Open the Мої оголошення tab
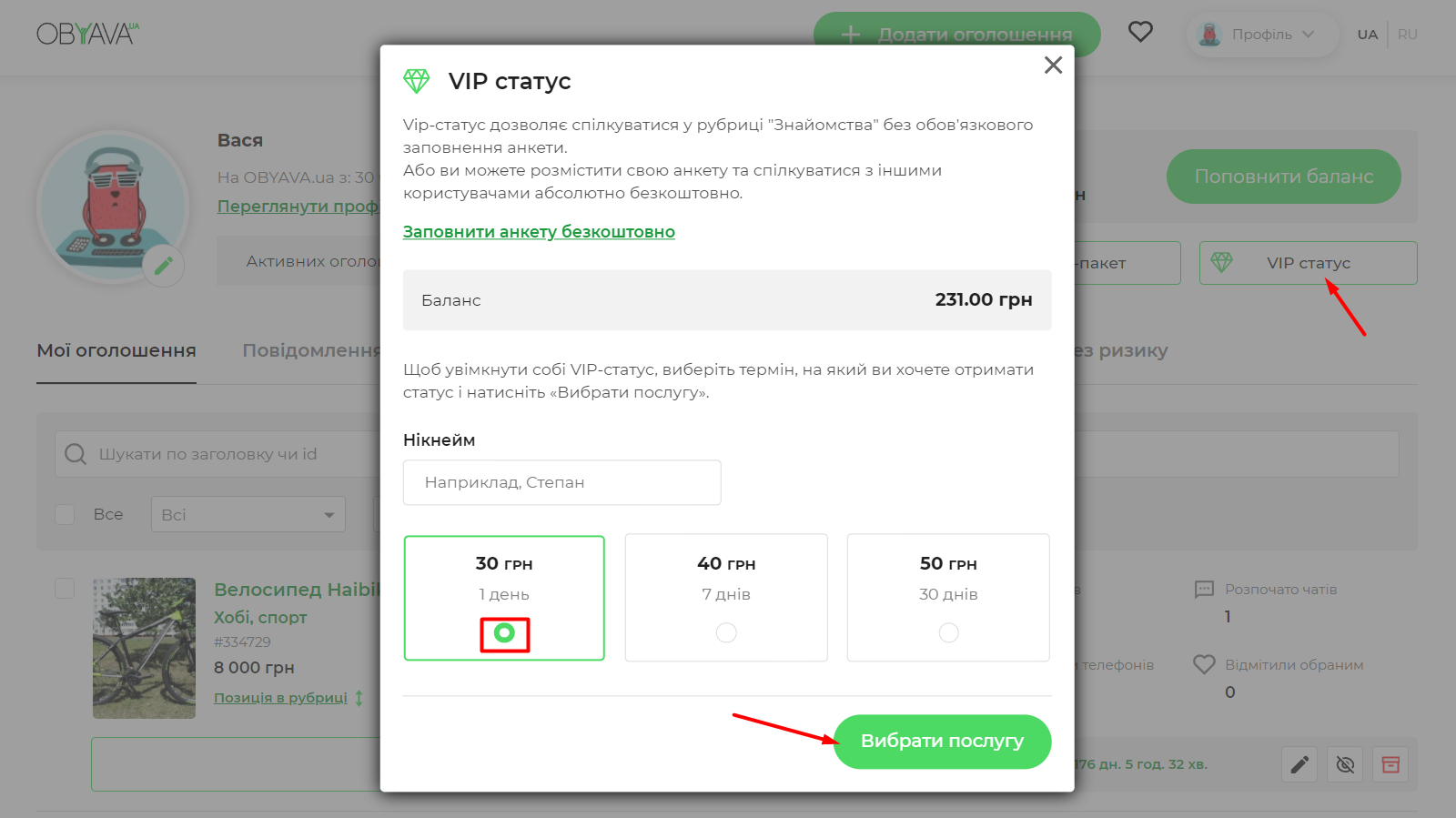Screen dimensions: 1456x818 tap(116, 350)
